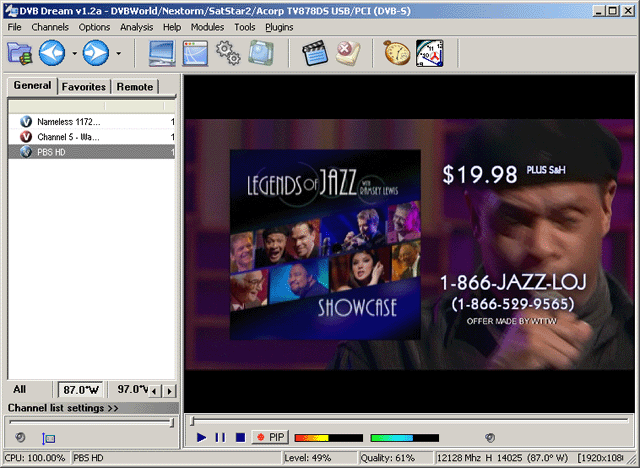Select Channel 5 - Wa... in list

tap(91, 137)
